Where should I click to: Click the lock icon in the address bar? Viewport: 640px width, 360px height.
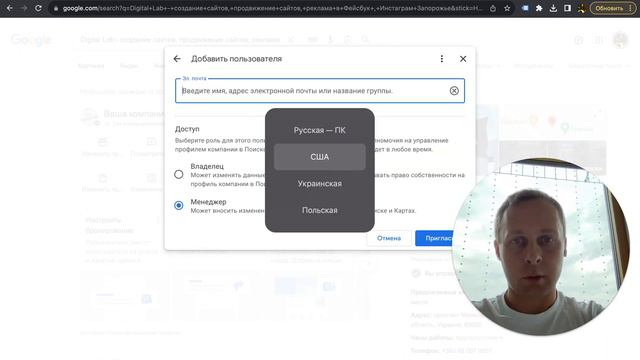point(56,8)
